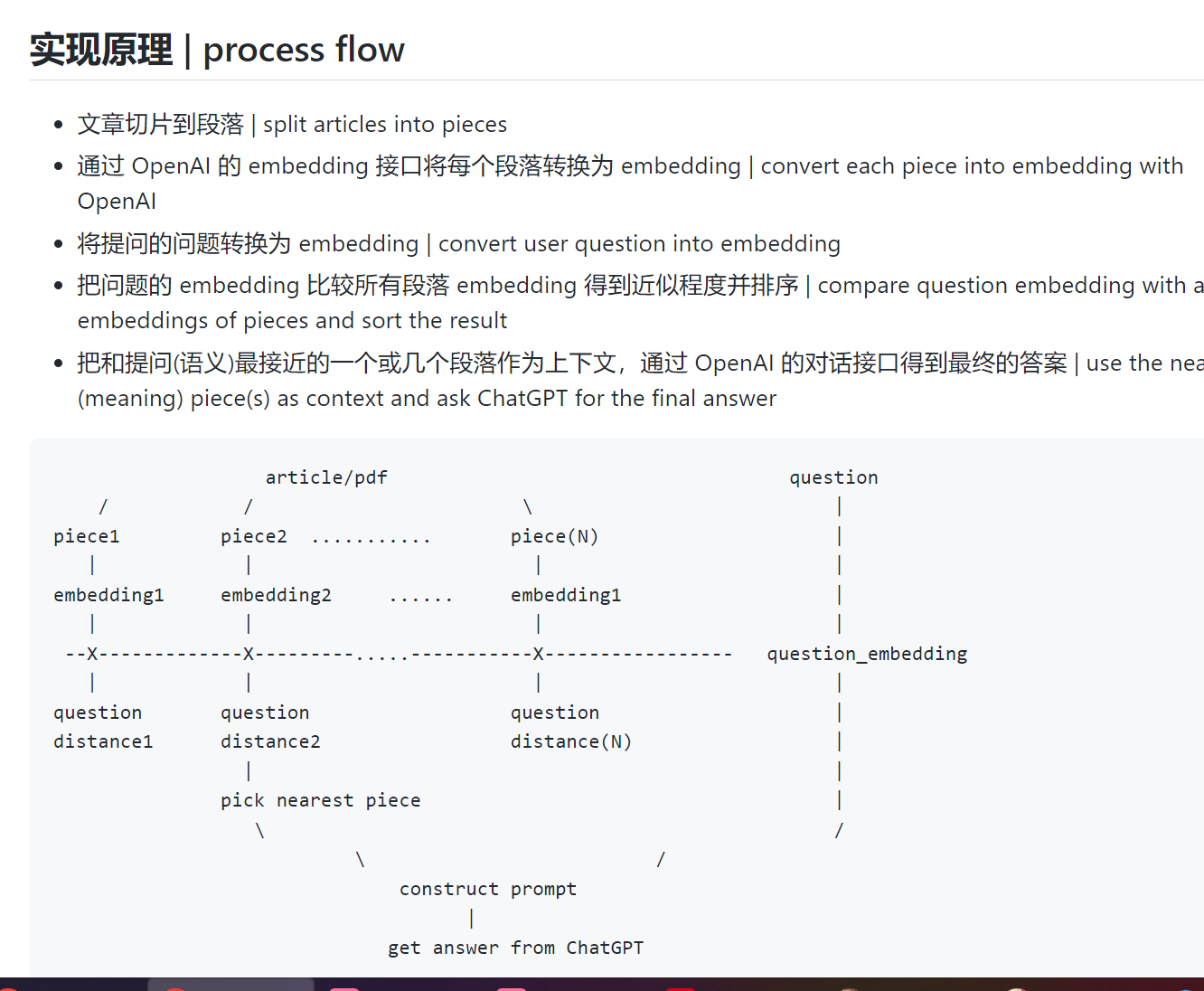The image size is (1204, 991).
Task: Click the highlighted active taskbar button
Action: pyautogui.click(x=230, y=985)
